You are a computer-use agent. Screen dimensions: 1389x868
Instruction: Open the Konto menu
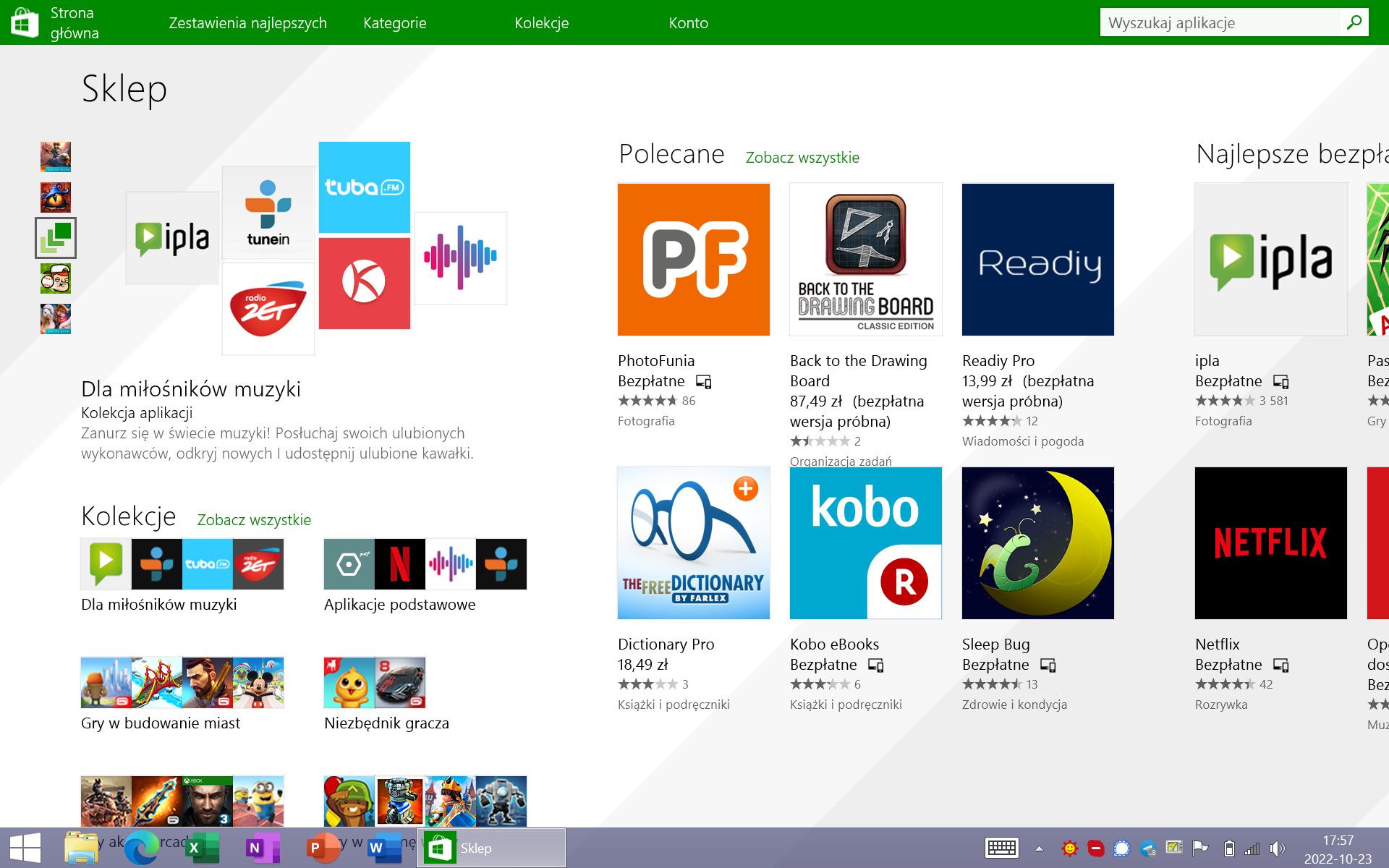688,22
